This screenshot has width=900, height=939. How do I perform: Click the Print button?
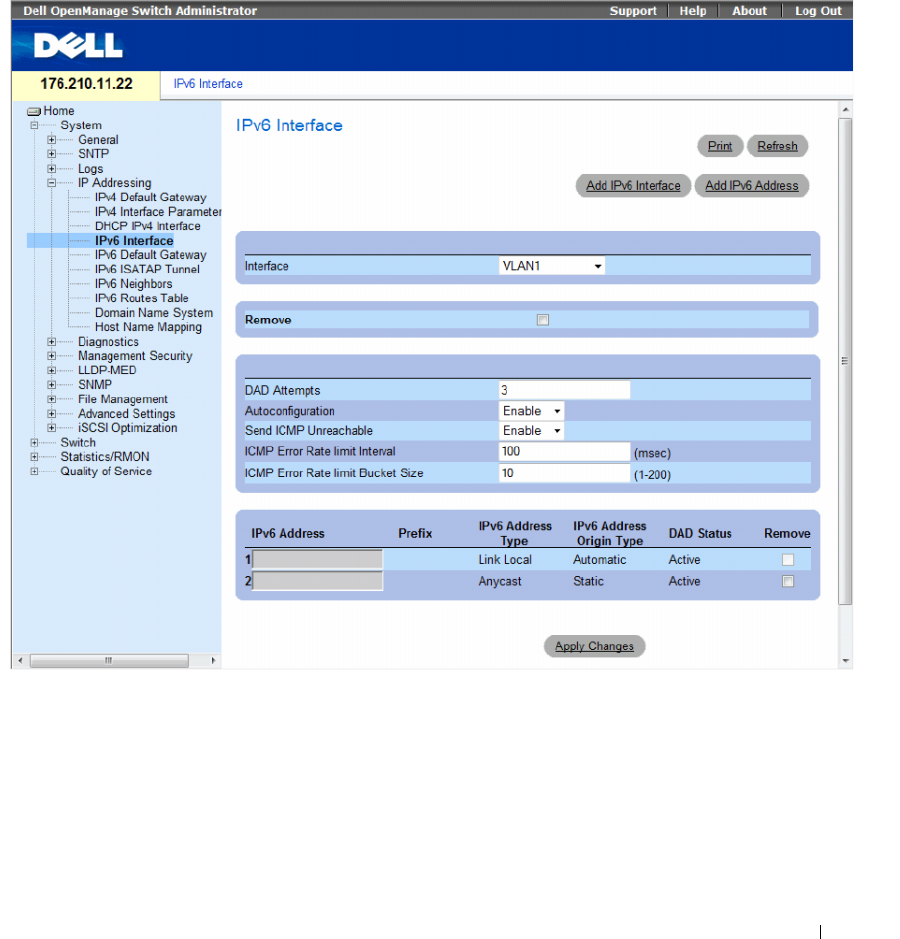pos(720,146)
